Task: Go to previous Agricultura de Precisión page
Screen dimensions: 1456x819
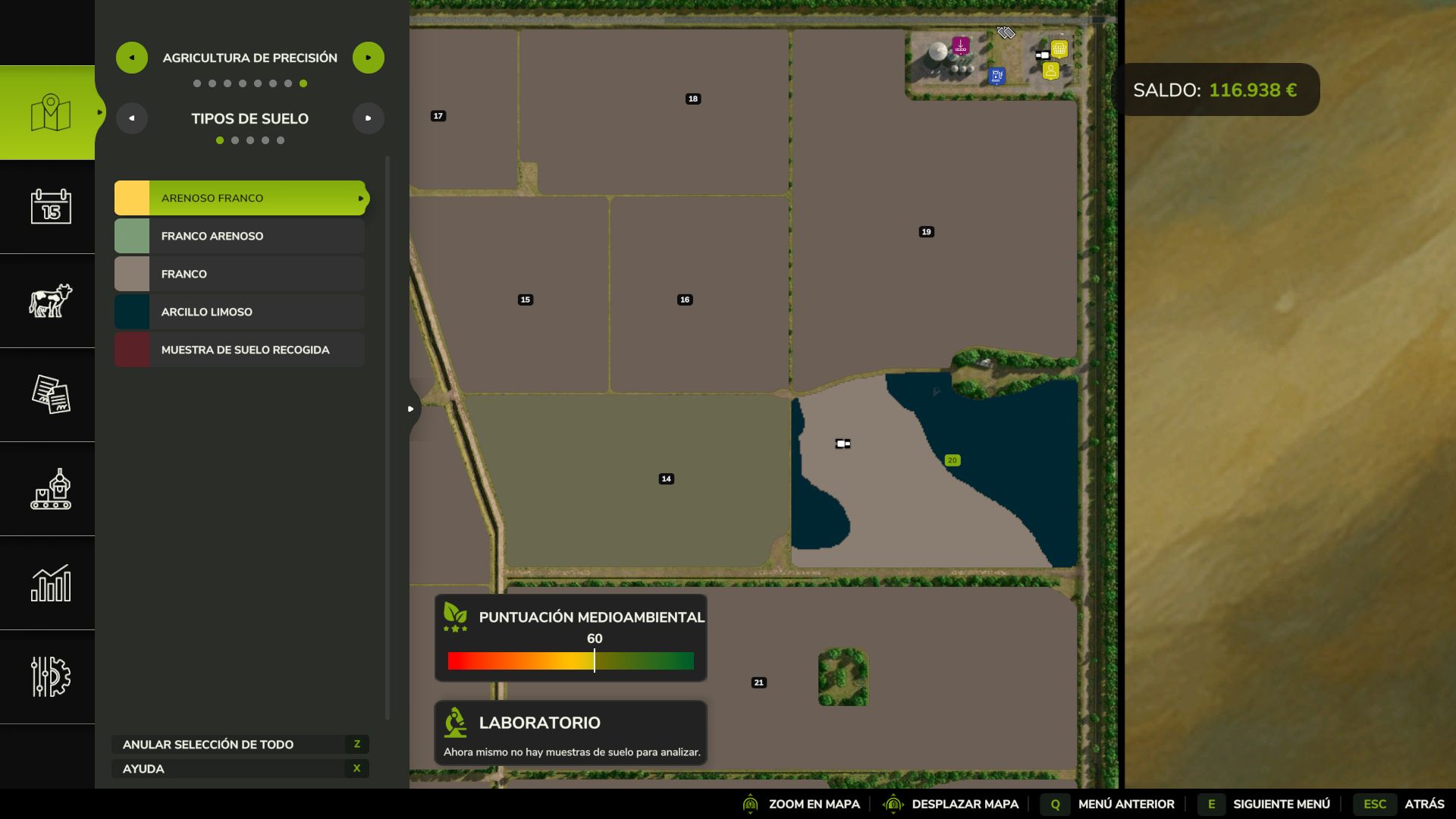Action: tap(132, 58)
